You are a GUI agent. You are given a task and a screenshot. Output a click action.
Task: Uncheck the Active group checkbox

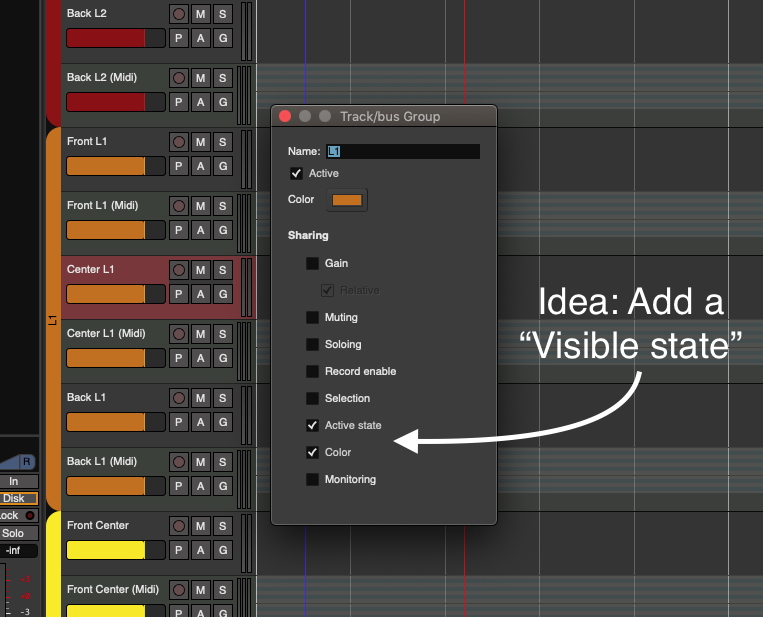click(x=296, y=174)
